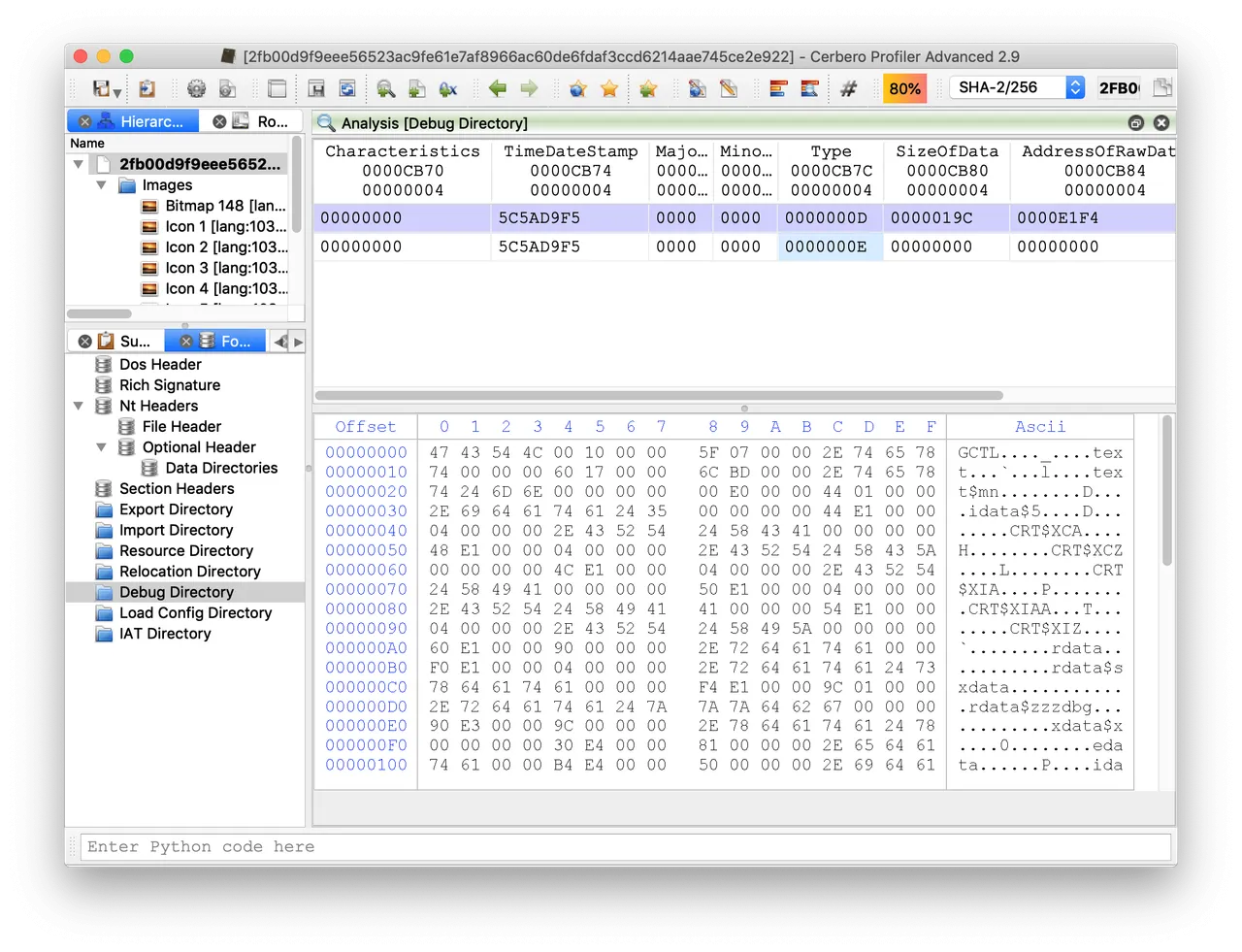
Task: Select Bitmap 148 image entry
Action: point(214,206)
